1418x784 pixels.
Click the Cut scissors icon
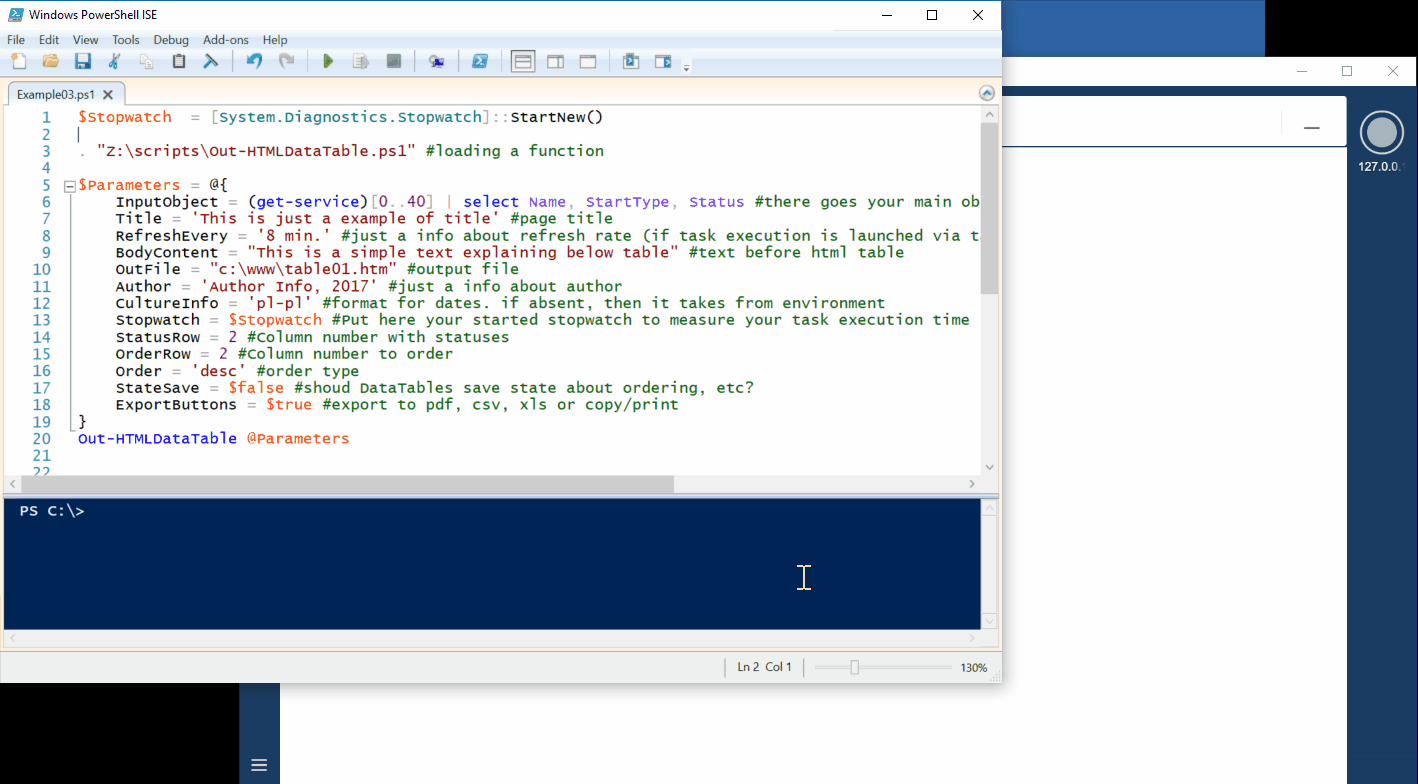click(x=114, y=62)
